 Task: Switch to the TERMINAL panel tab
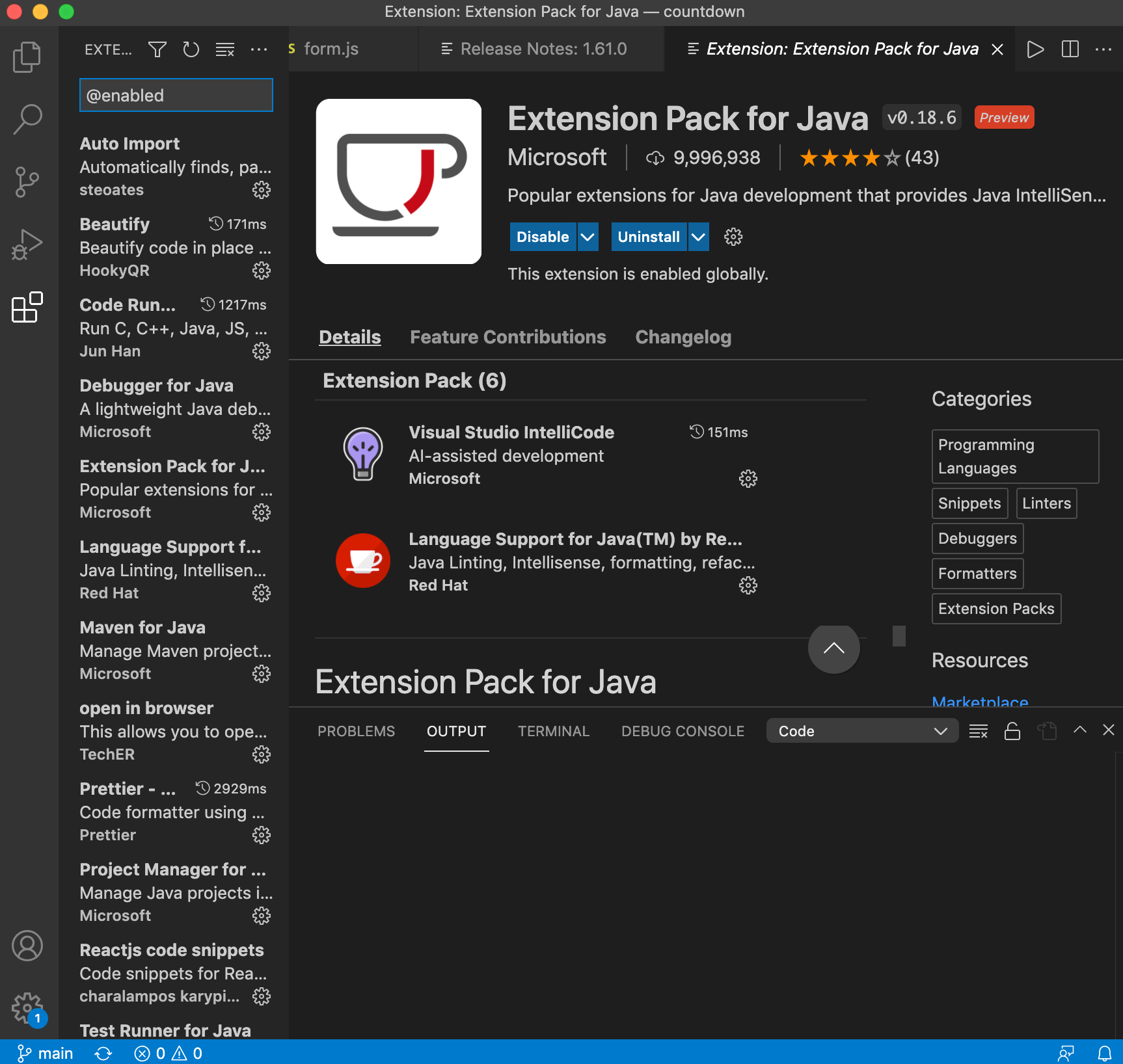coord(554,731)
